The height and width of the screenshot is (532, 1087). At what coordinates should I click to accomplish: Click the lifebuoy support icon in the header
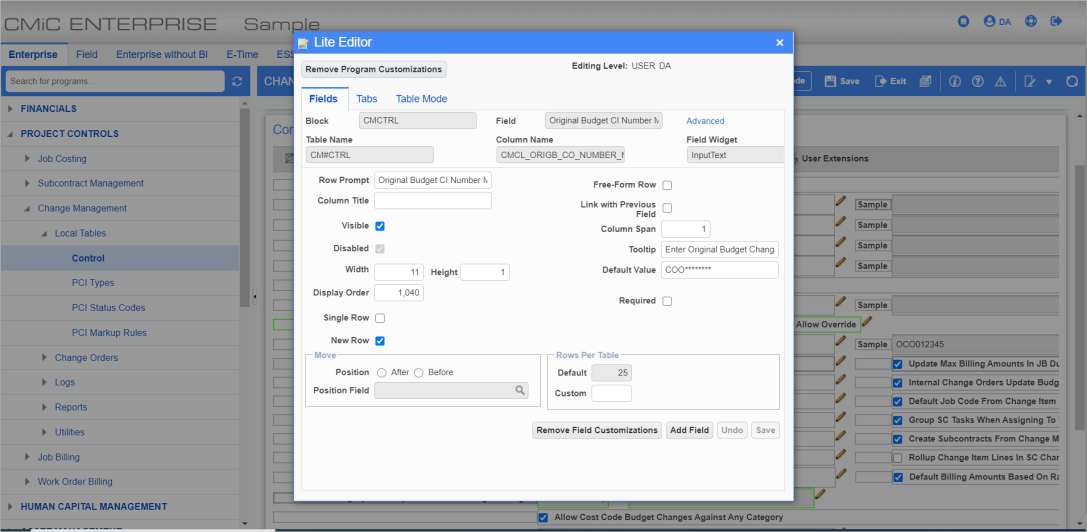1030,22
